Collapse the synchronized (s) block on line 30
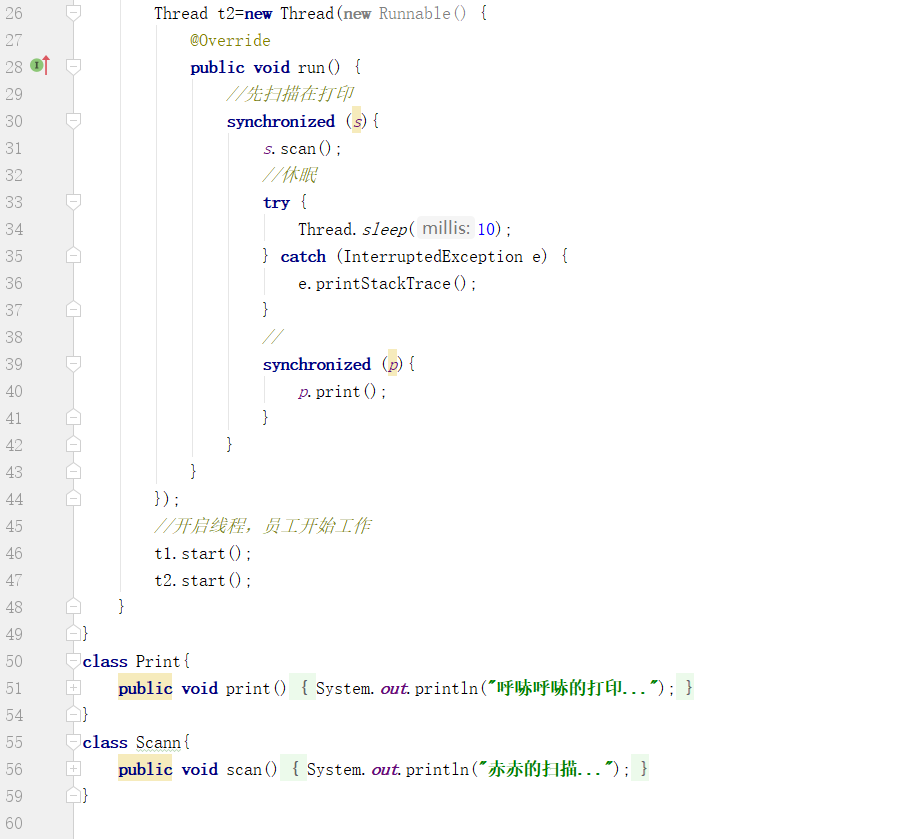Image resolution: width=903 pixels, height=839 pixels. (73, 121)
